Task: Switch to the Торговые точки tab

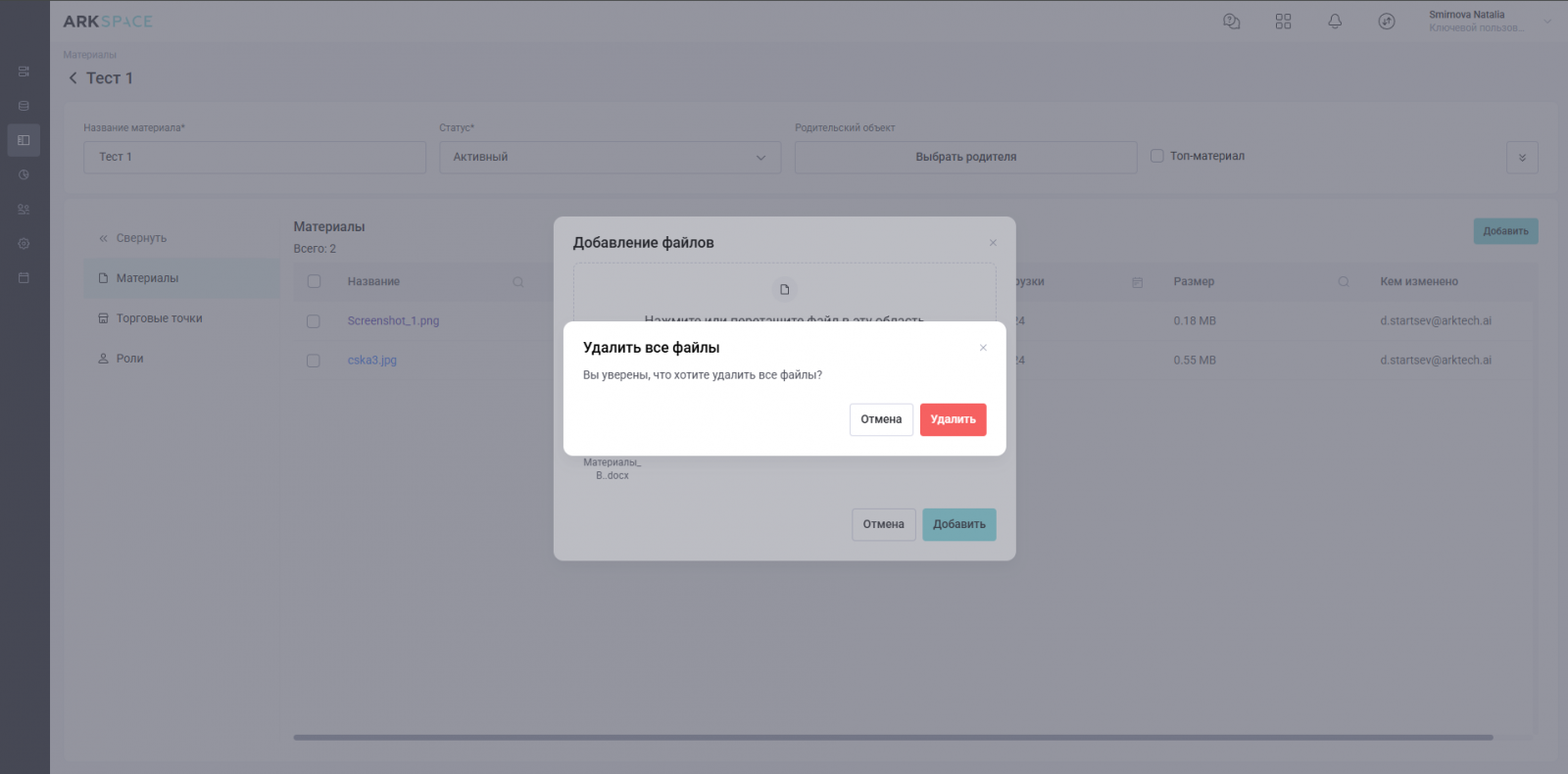Action: point(159,318)
